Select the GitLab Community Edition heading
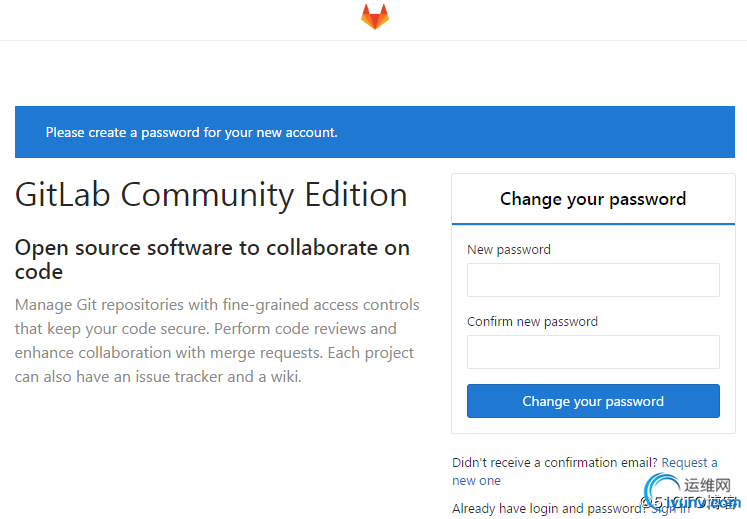 pos(211,194)
